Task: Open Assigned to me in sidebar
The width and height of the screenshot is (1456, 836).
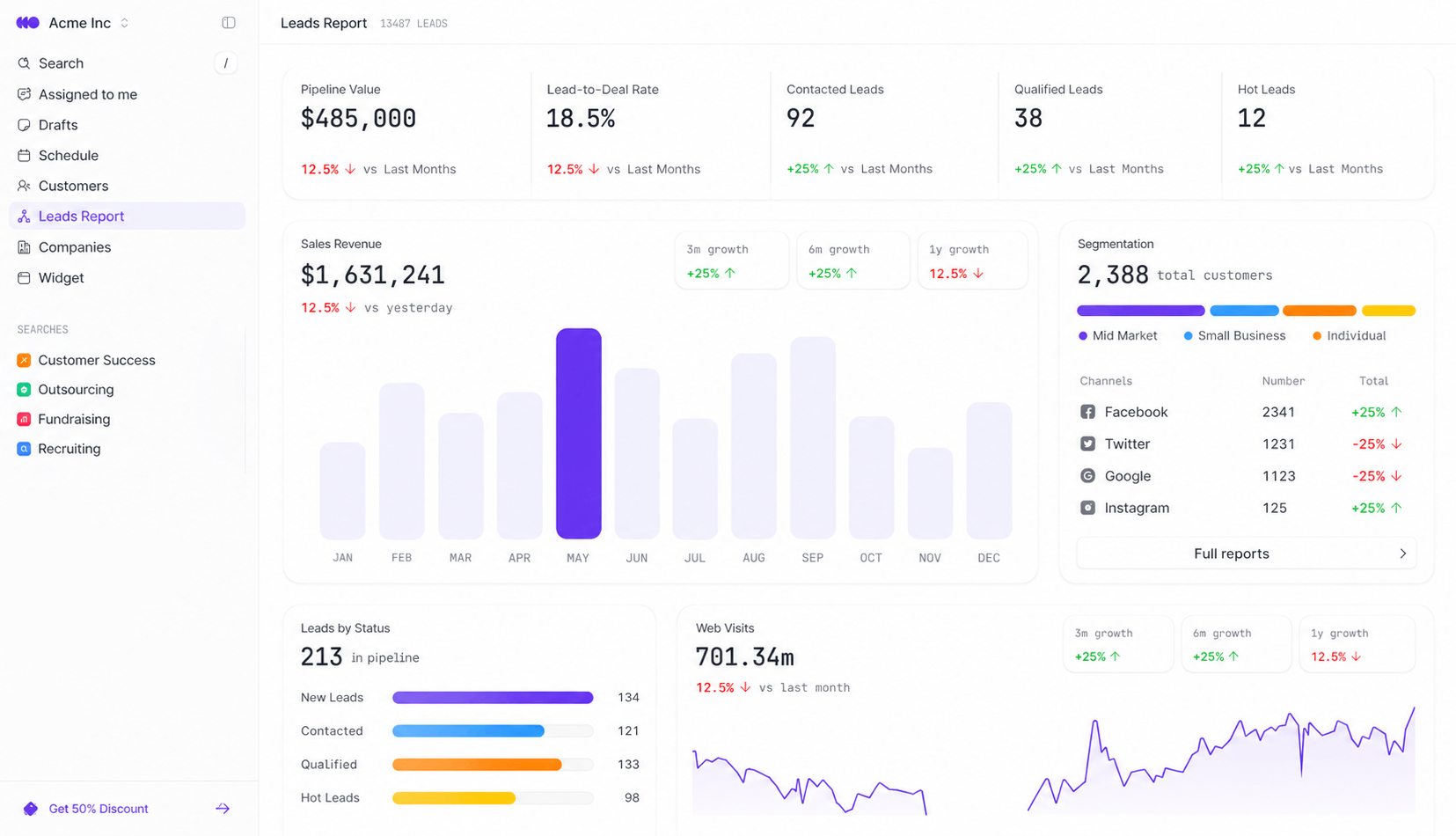Action: pyautogui.click(x=127, y=94)
